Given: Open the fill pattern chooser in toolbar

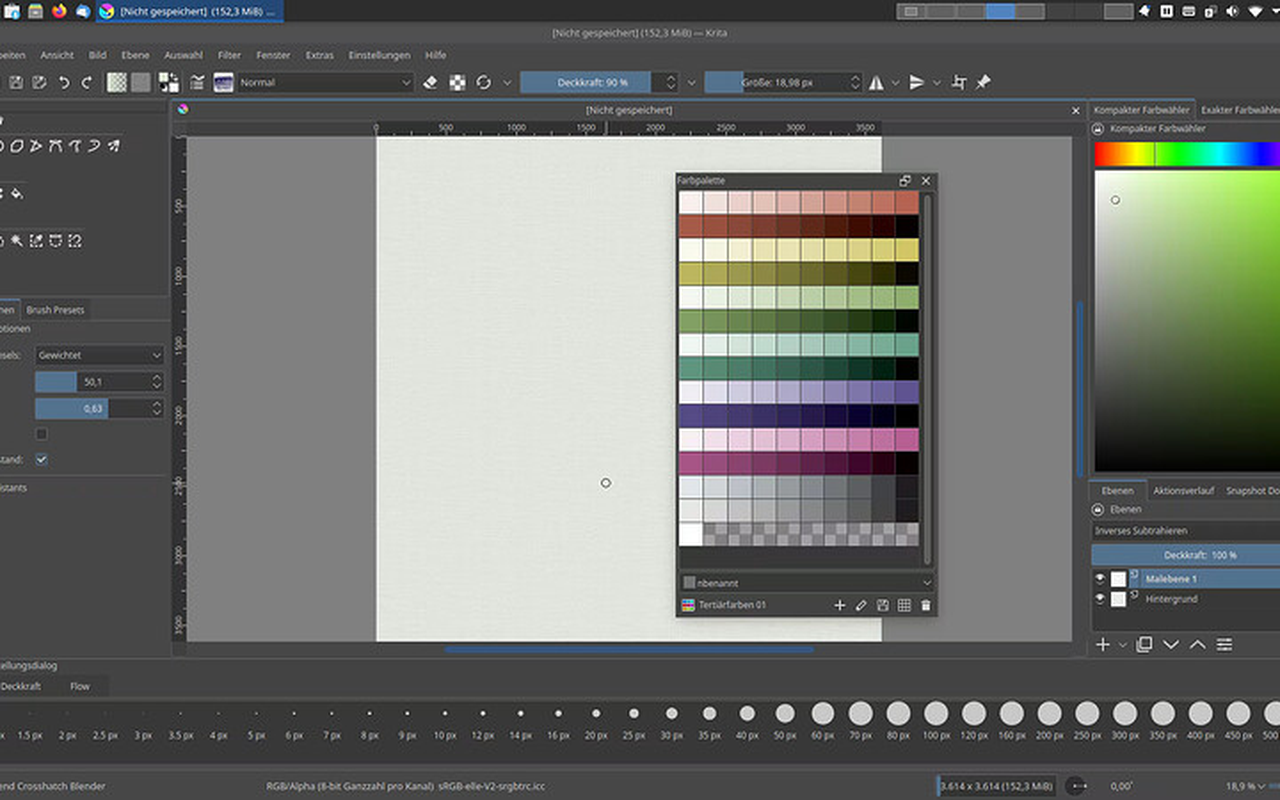Looking at the screenshot, I should tap(141, 83).
